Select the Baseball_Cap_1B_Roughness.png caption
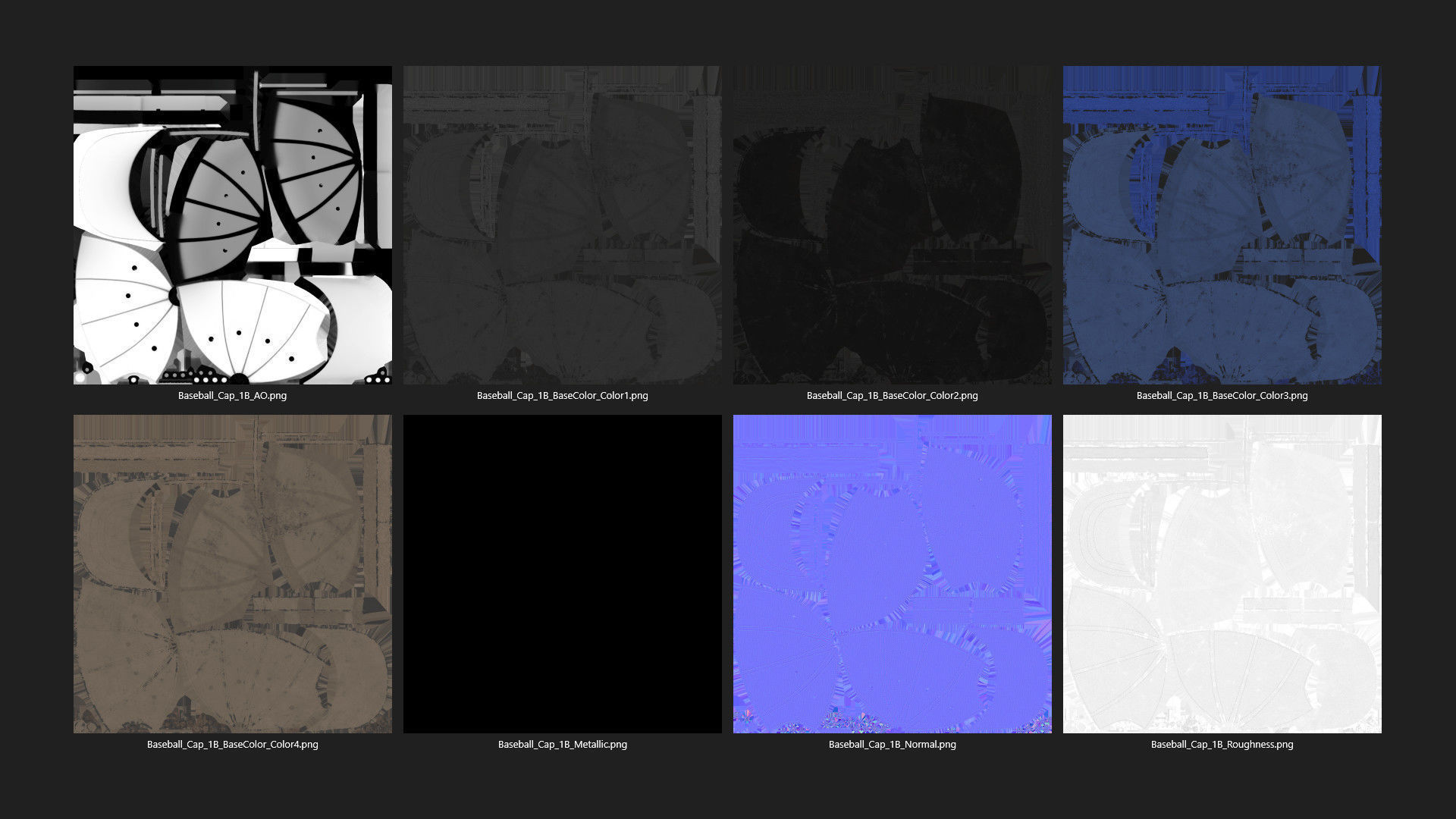The height and width of the screenshot is (819, 1456). click(1222, 744)
